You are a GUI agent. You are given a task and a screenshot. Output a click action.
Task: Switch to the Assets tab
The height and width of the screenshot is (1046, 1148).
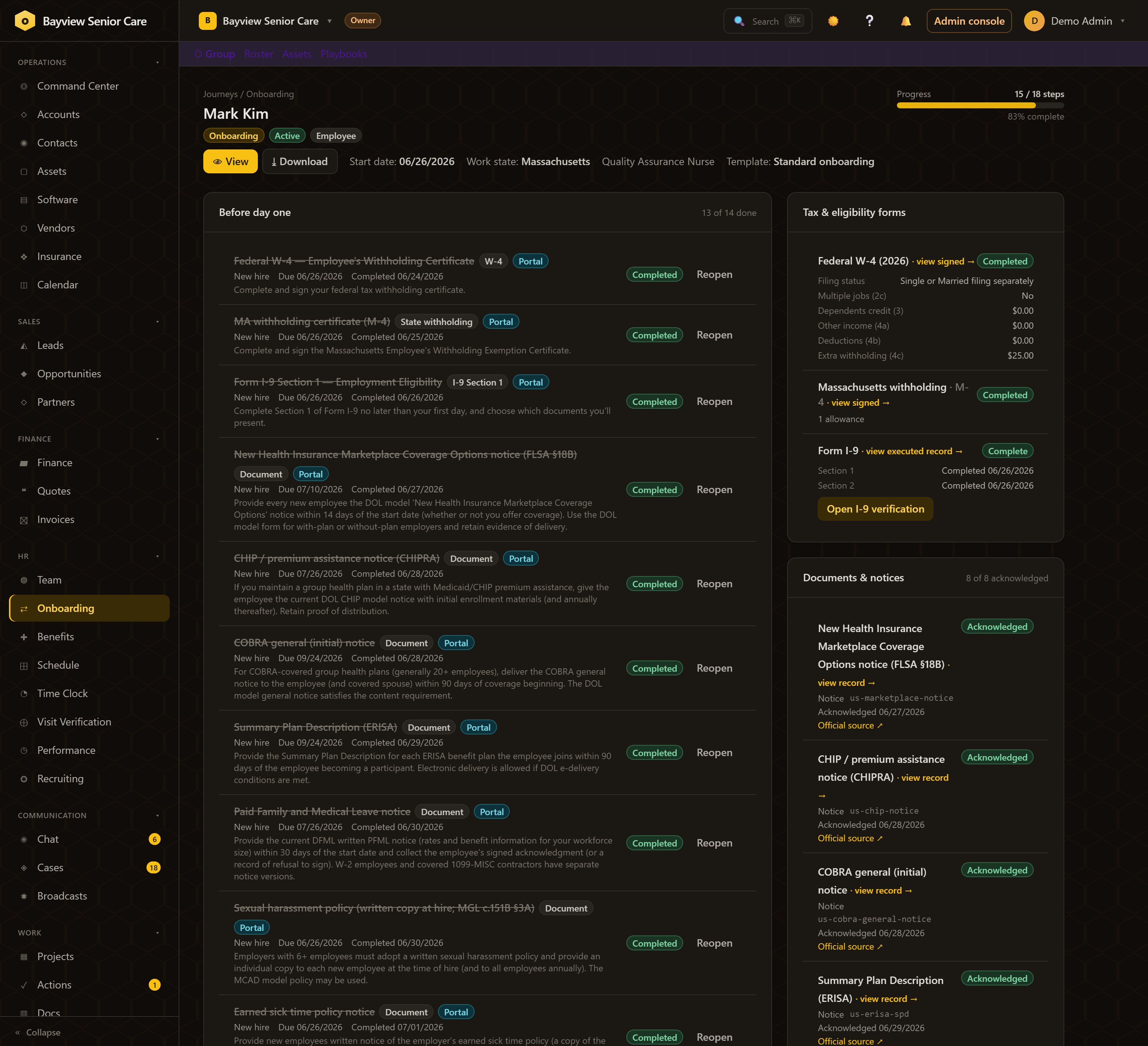(x=297, y=54)
